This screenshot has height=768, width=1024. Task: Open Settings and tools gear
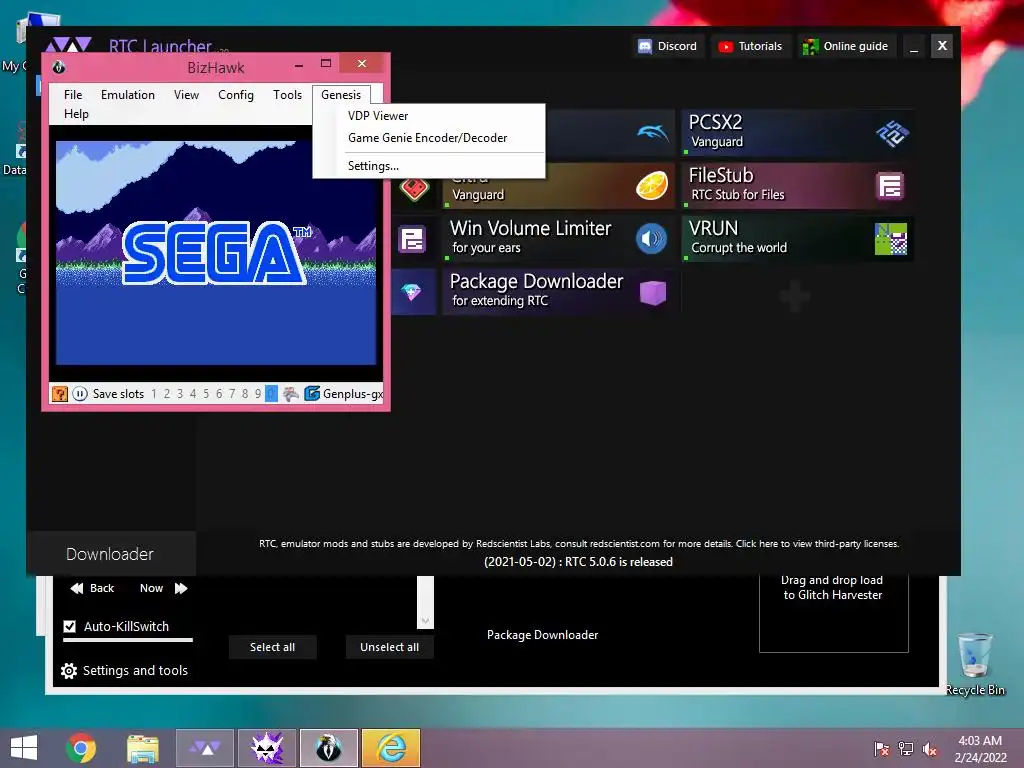124,671
